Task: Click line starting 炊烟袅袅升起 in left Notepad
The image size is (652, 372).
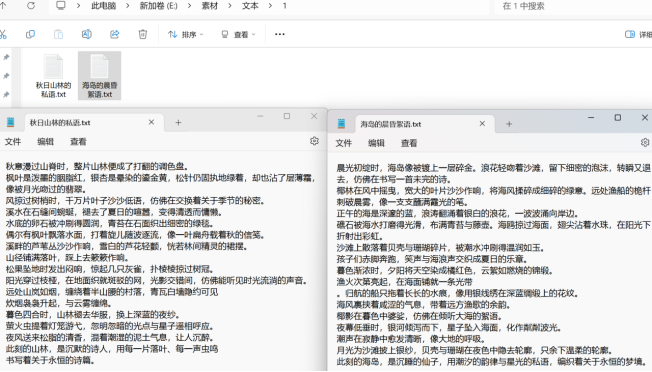Action: click(x=59, y=303)
